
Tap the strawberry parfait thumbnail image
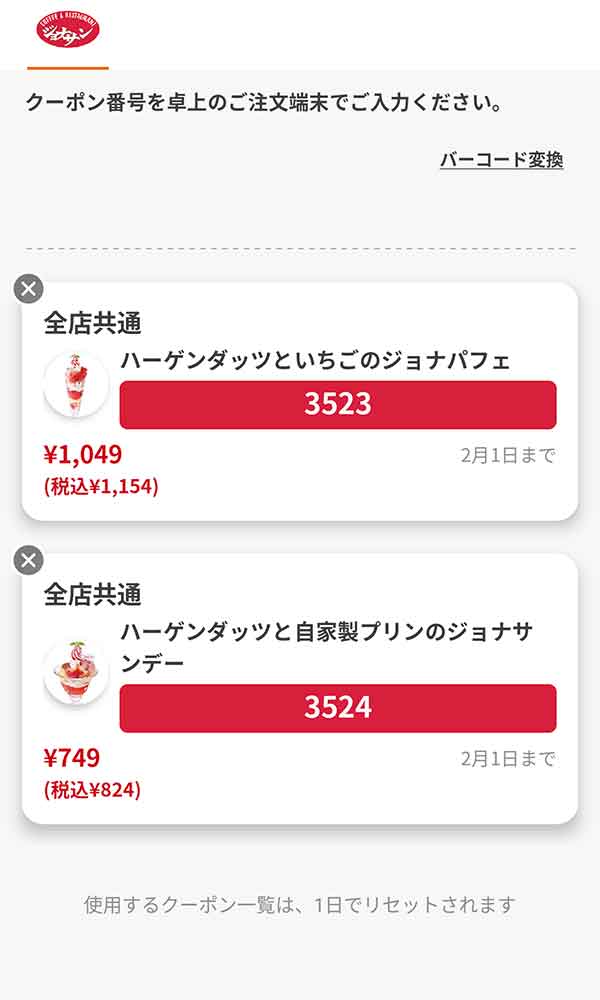coord(76,385)
